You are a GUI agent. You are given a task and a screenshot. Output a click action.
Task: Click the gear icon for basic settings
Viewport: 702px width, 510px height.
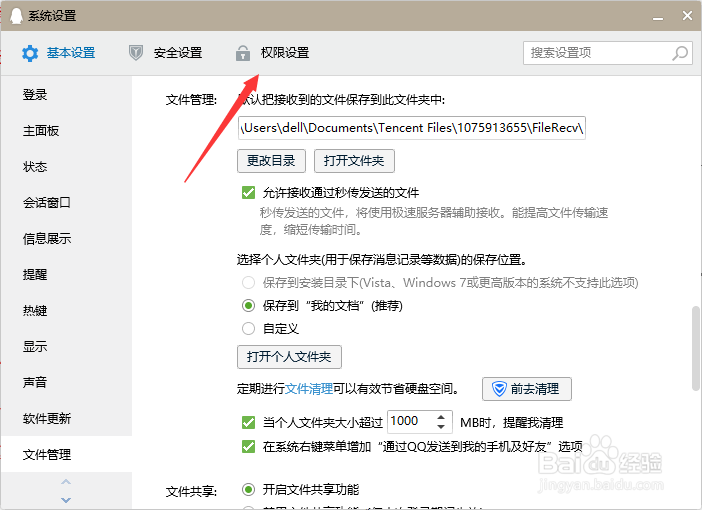coord(30,53)
